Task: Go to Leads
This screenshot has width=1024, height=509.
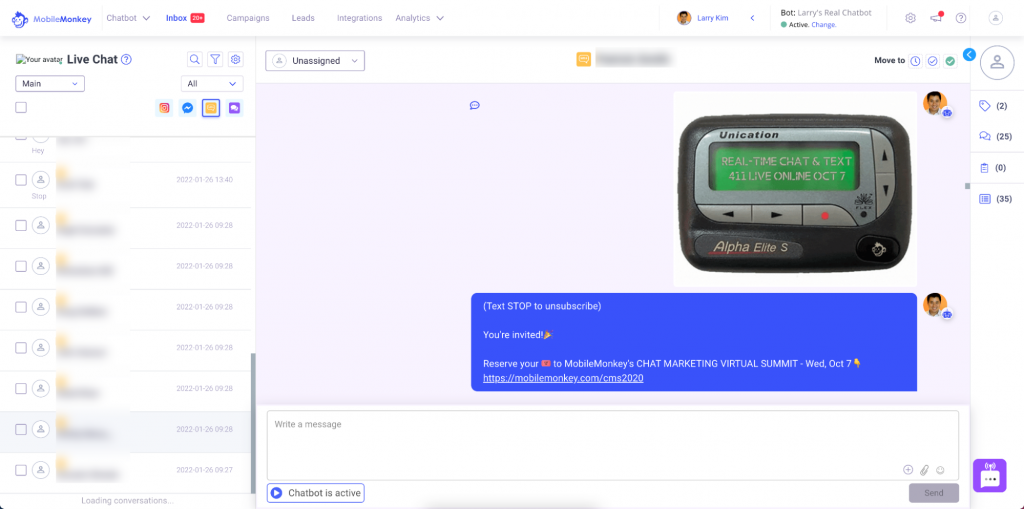Action: point(303,18)
